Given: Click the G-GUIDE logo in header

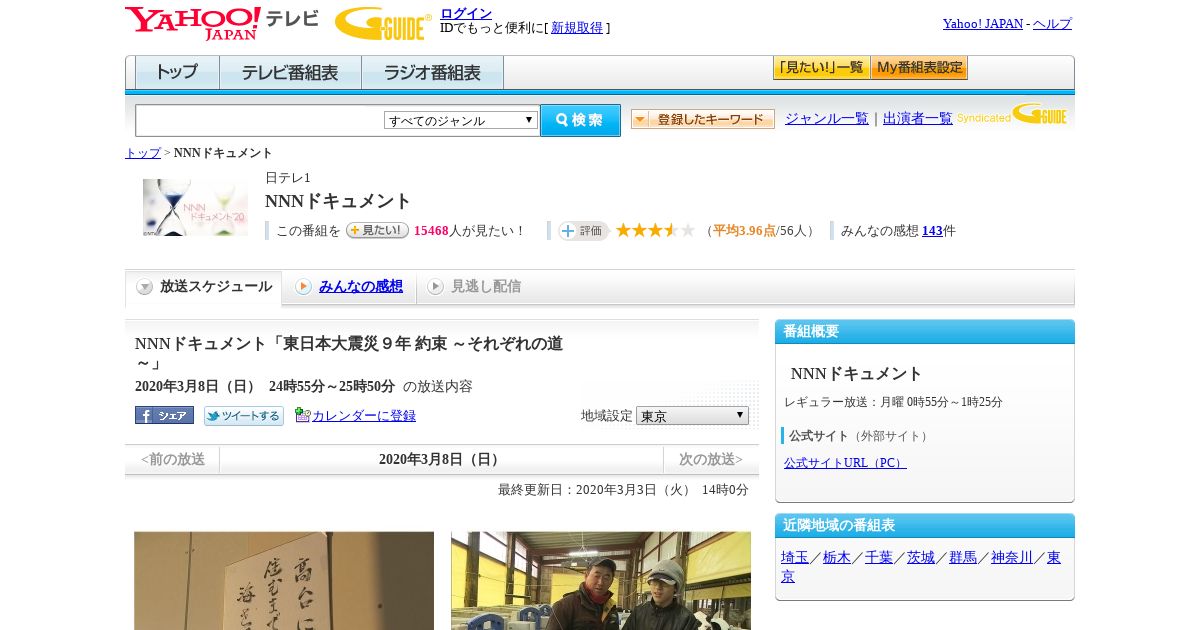Looking at the screenshot, I should click(383, 23).
